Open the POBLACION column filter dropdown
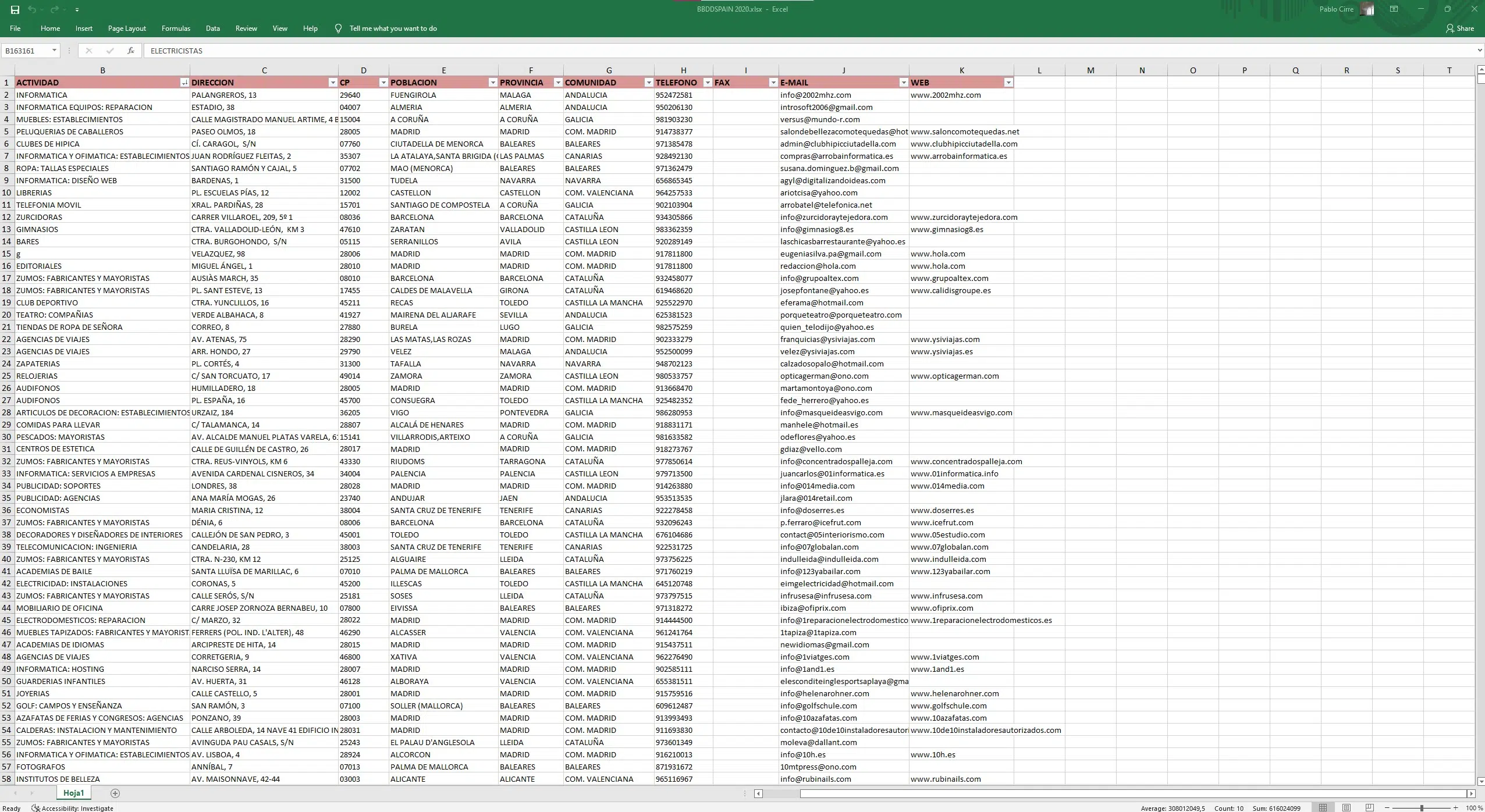This screenshot has height=812, width=1485. [x=493, y=83]
